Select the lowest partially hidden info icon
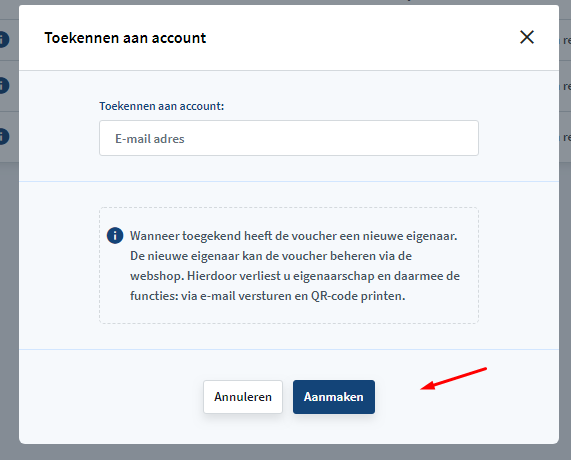 click(4, 137)
